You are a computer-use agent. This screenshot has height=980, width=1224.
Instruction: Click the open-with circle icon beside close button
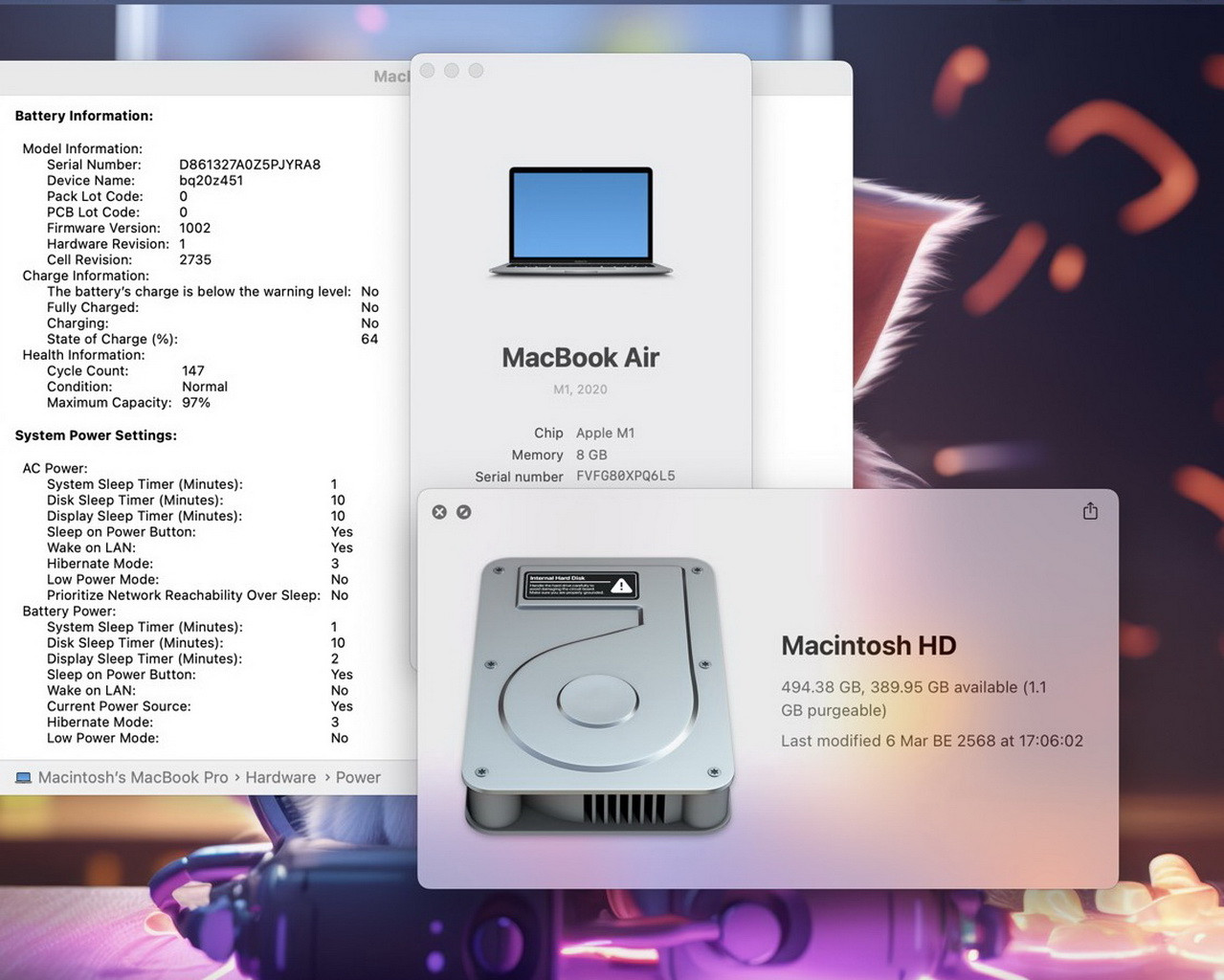(463, 512)
